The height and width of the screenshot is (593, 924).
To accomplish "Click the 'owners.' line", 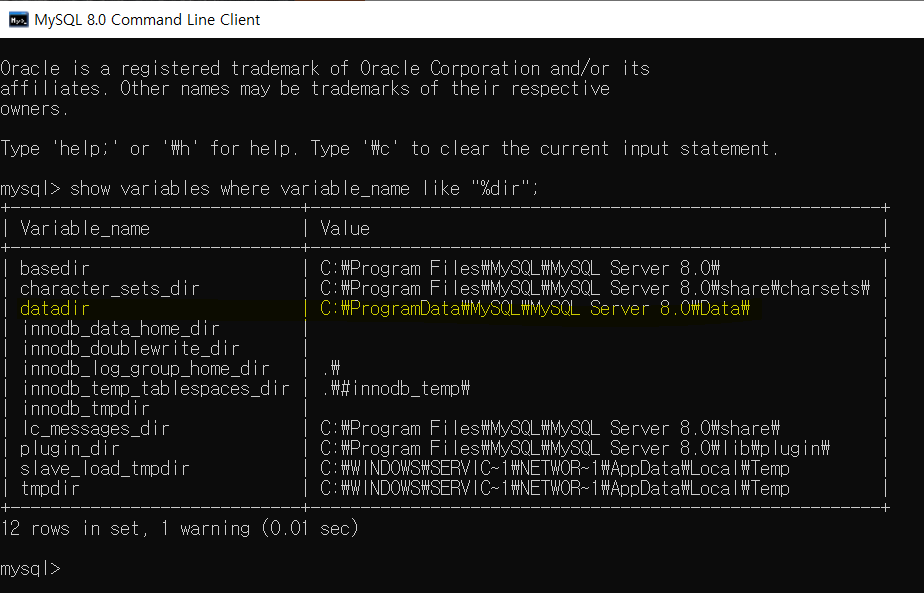I will (34, 109).
